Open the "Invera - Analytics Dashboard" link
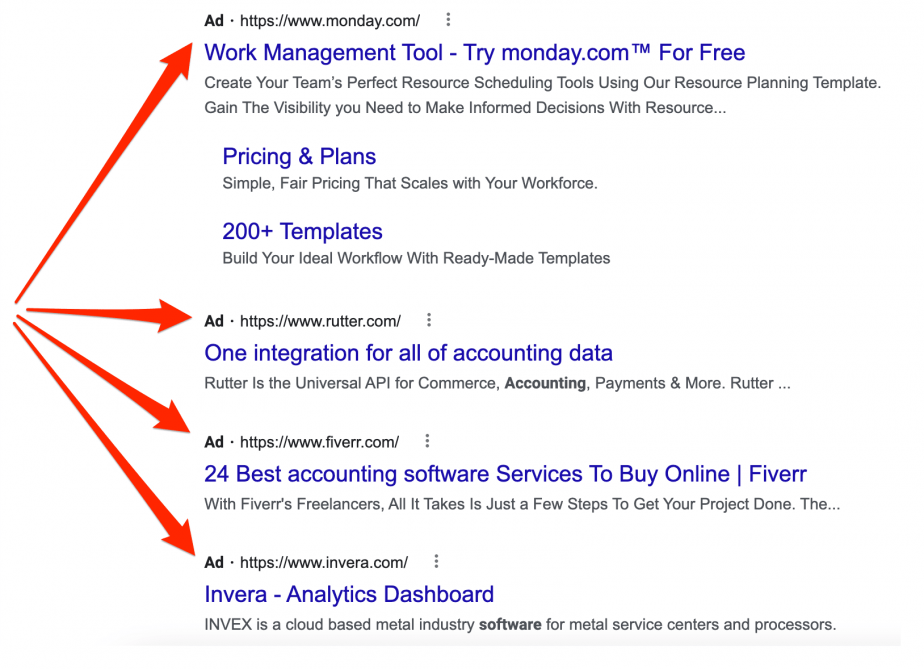Screen dimensions: 924x669 click(350, 594)
